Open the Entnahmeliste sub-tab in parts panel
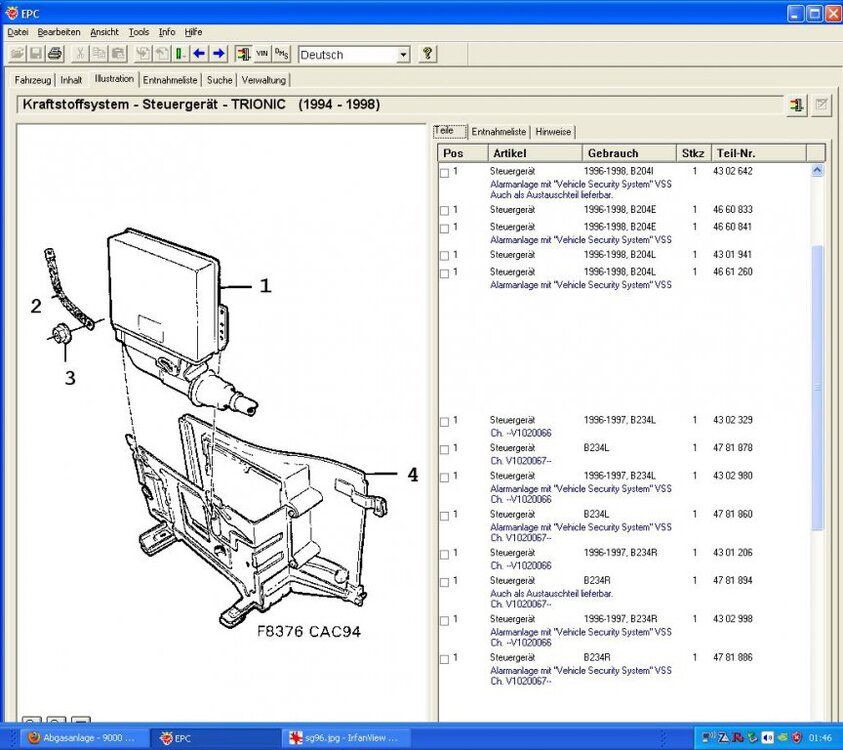The height and width of the screenshot is (750, 843). (x=499, y=132)
